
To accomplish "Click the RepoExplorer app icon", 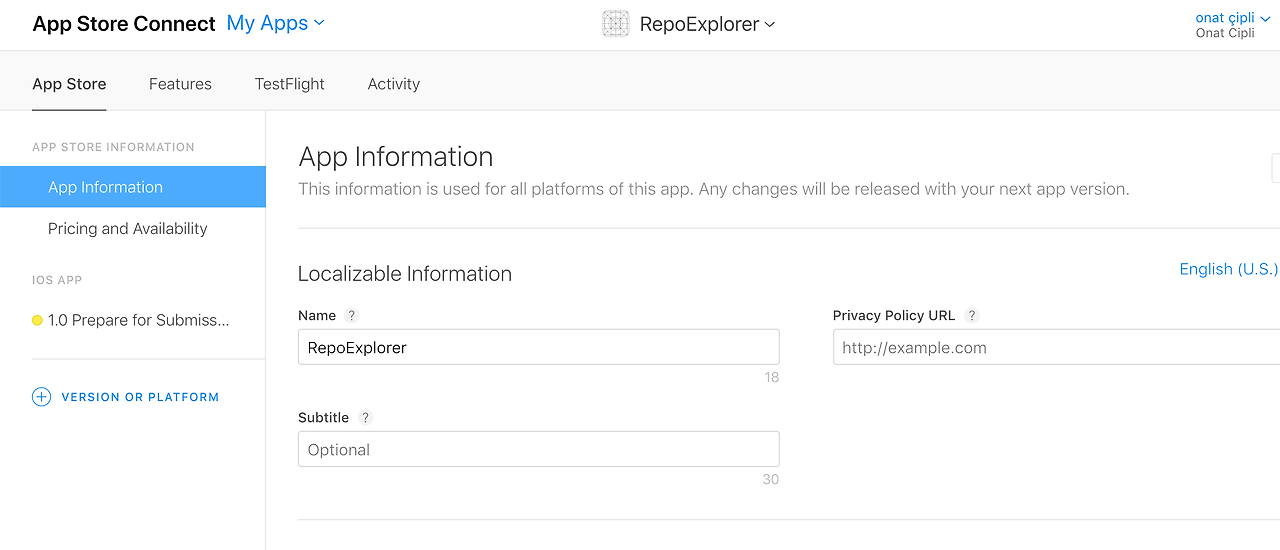I will pos(616,24).
